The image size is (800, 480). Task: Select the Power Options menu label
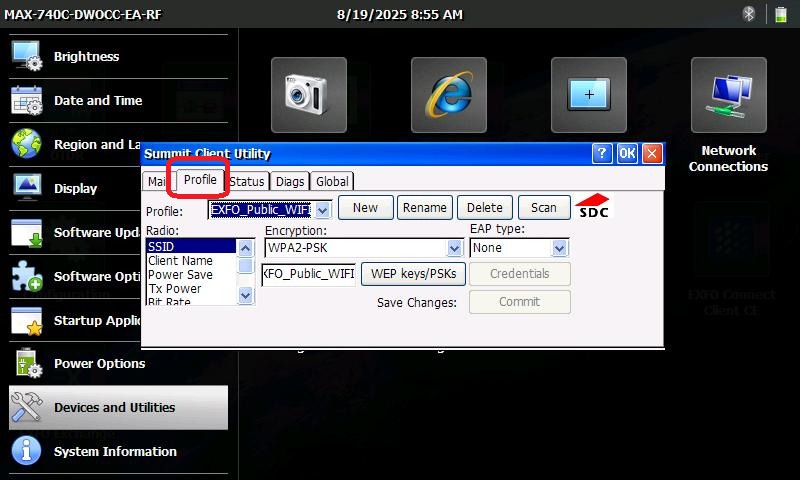99,363
